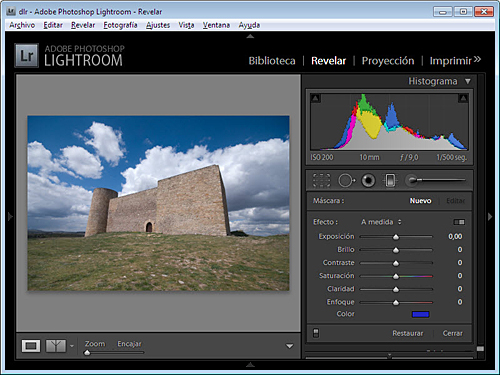500x375 pixels.
Task: Click the Zoom slider handle
Action: pyautogui.click(x=87, y=353)
